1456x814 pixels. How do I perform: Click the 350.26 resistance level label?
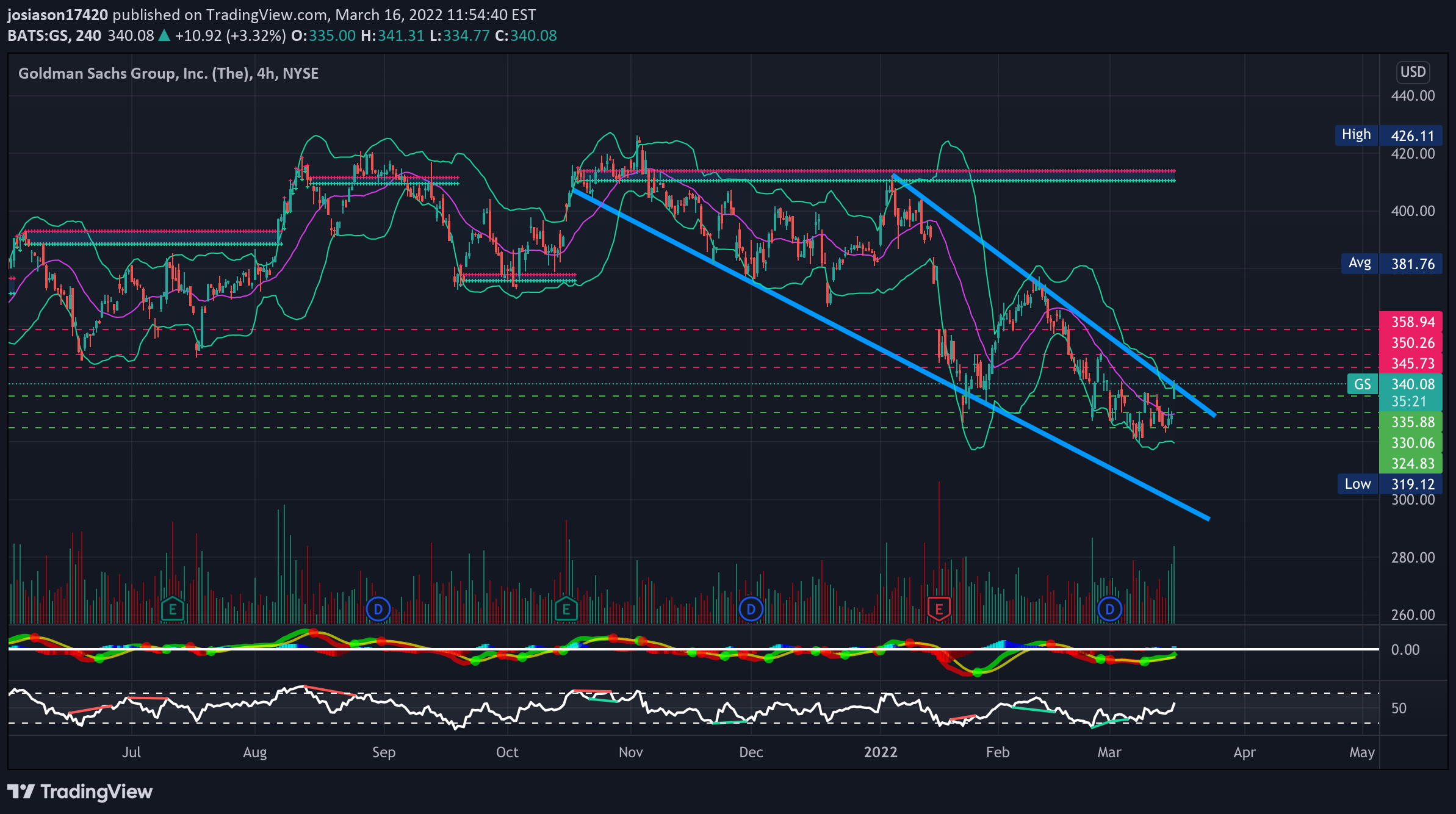coord(1411,342)
